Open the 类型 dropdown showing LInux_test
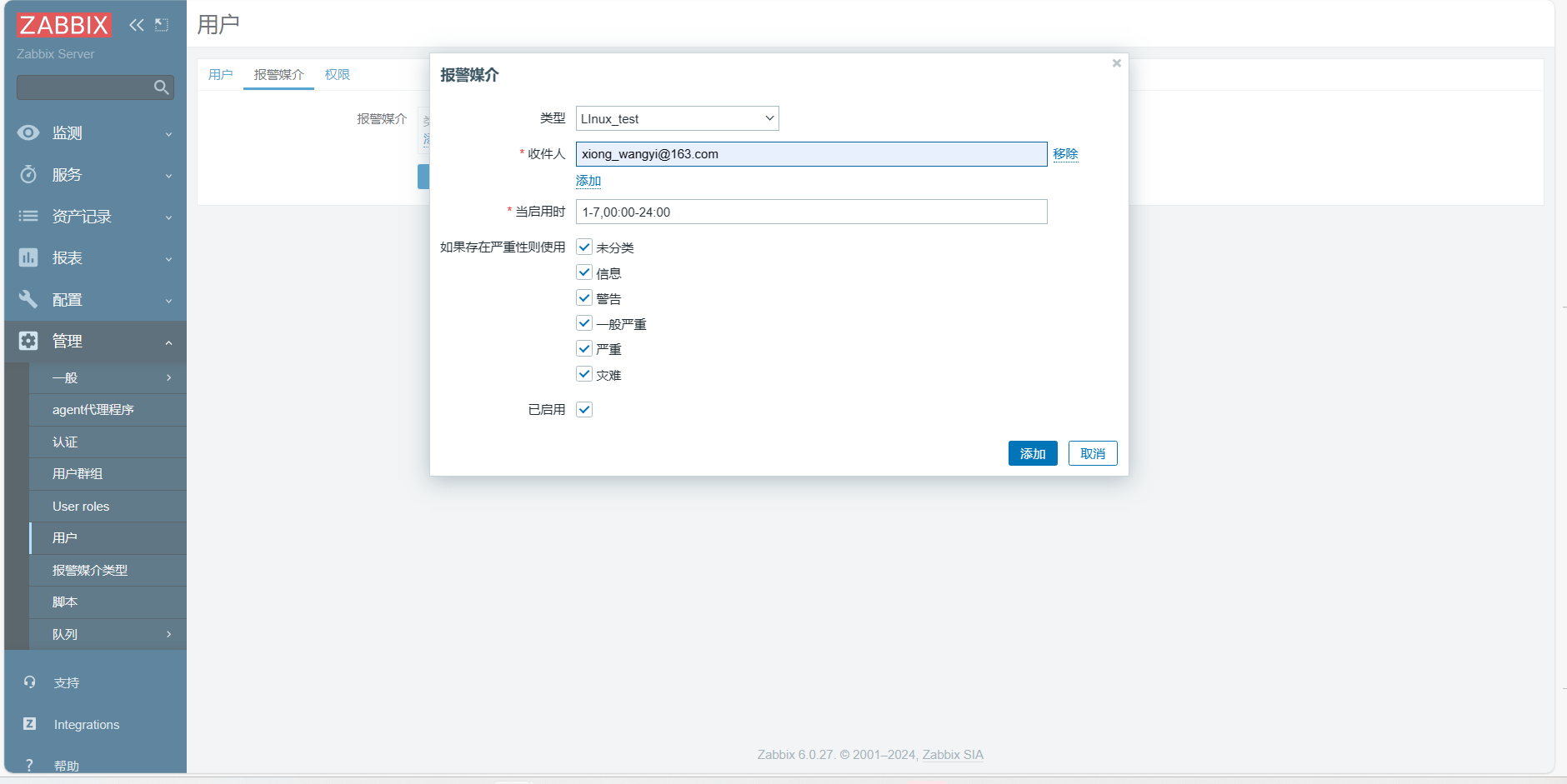This screenshot has height=784, width=1567. click(x=678, y=118)
